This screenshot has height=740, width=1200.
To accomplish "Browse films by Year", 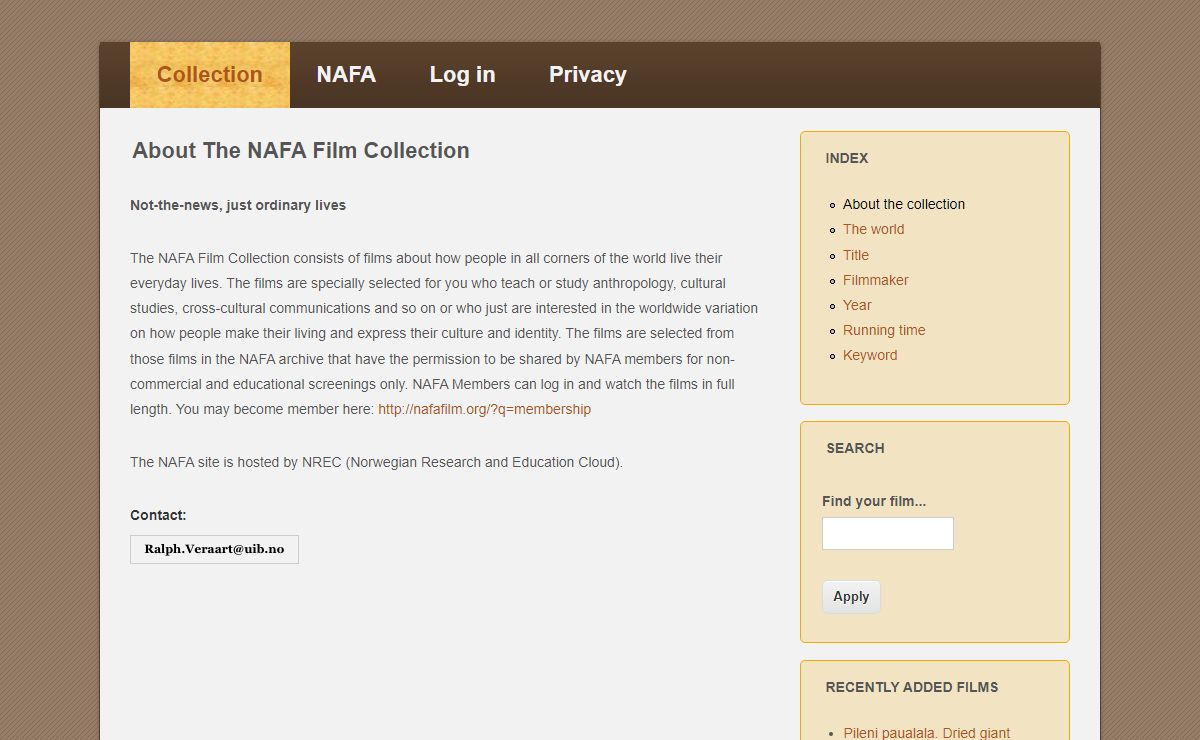I will pyautogui.click(x=857, y=305).
